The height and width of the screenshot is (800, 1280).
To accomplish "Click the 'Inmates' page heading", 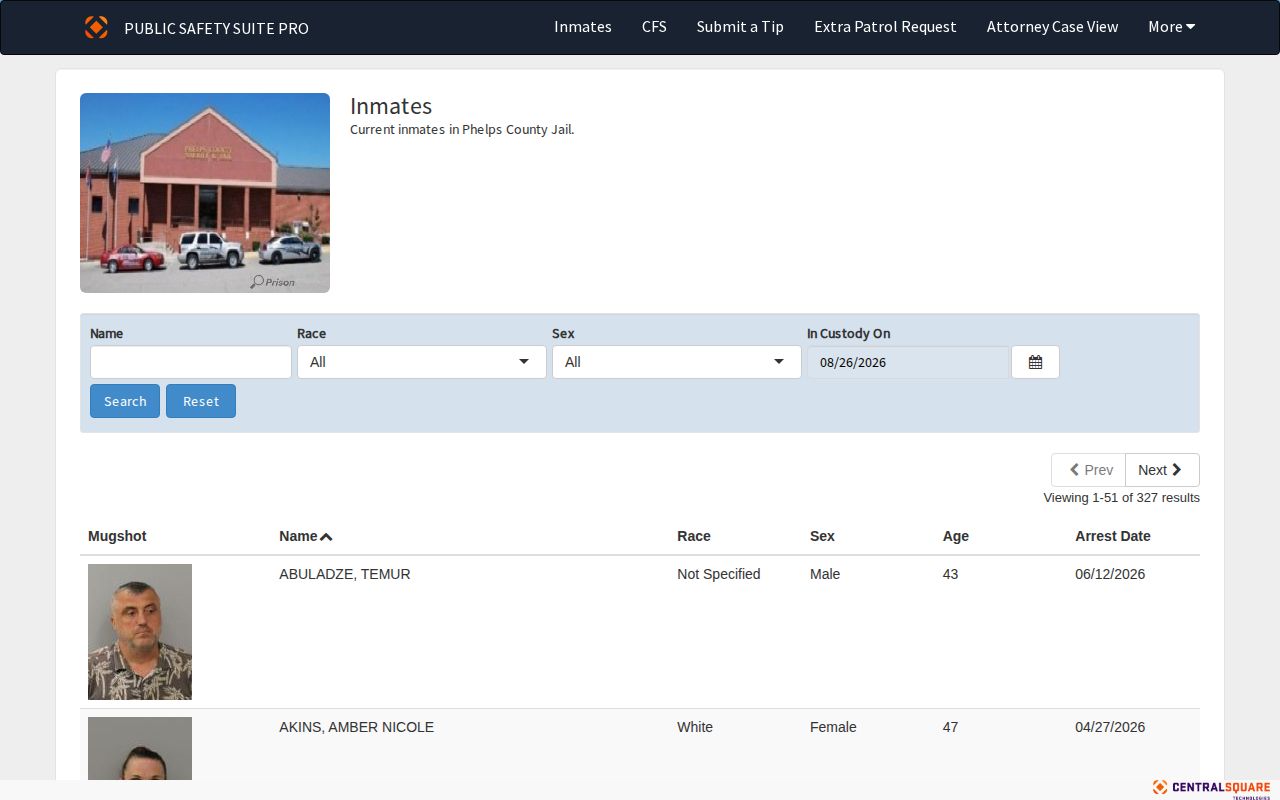I will [391, 106].
